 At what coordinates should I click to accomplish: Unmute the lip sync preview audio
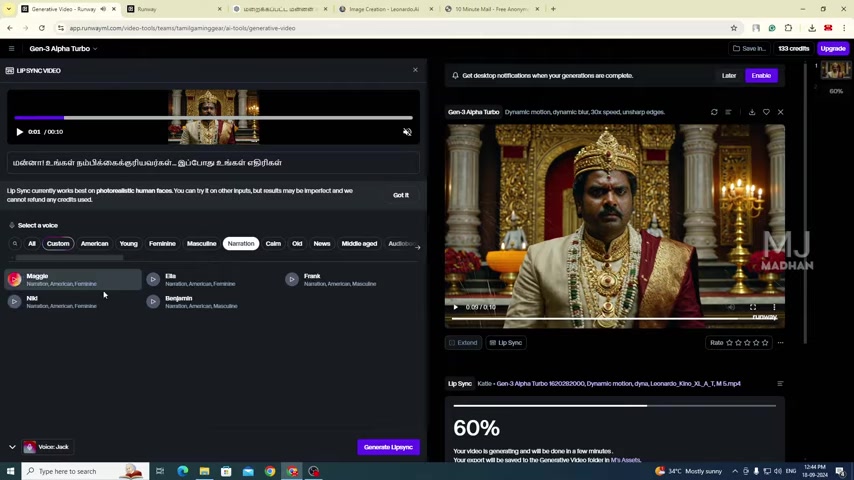pos(407,132)
